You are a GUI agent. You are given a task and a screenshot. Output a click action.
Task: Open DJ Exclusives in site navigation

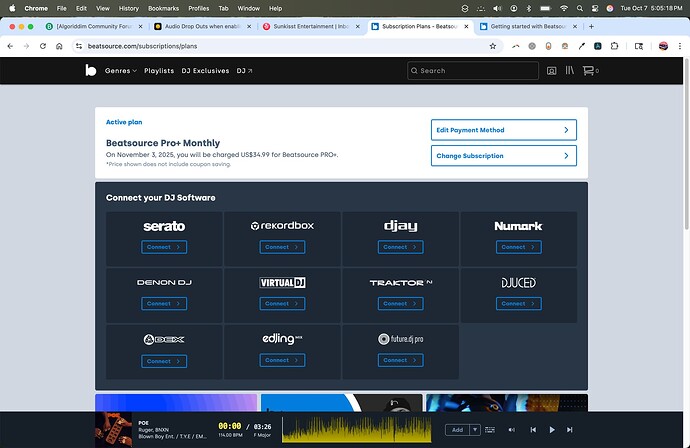click(205, 70)
